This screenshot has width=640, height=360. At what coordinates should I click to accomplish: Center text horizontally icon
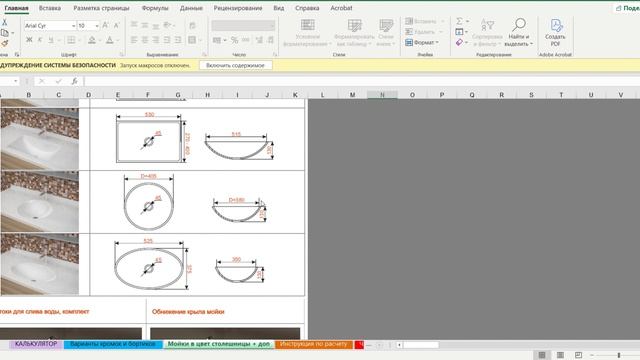pyautogui.click(x=145, y=40)
